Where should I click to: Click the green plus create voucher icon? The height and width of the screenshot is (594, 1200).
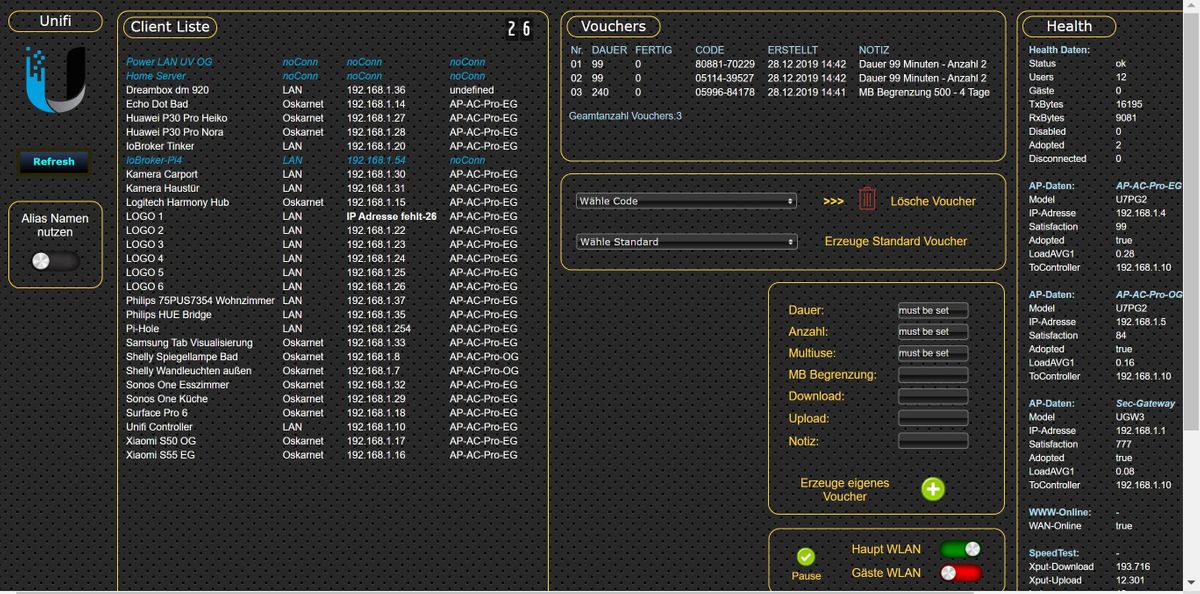pyautogui.click(x=933, y=488)
